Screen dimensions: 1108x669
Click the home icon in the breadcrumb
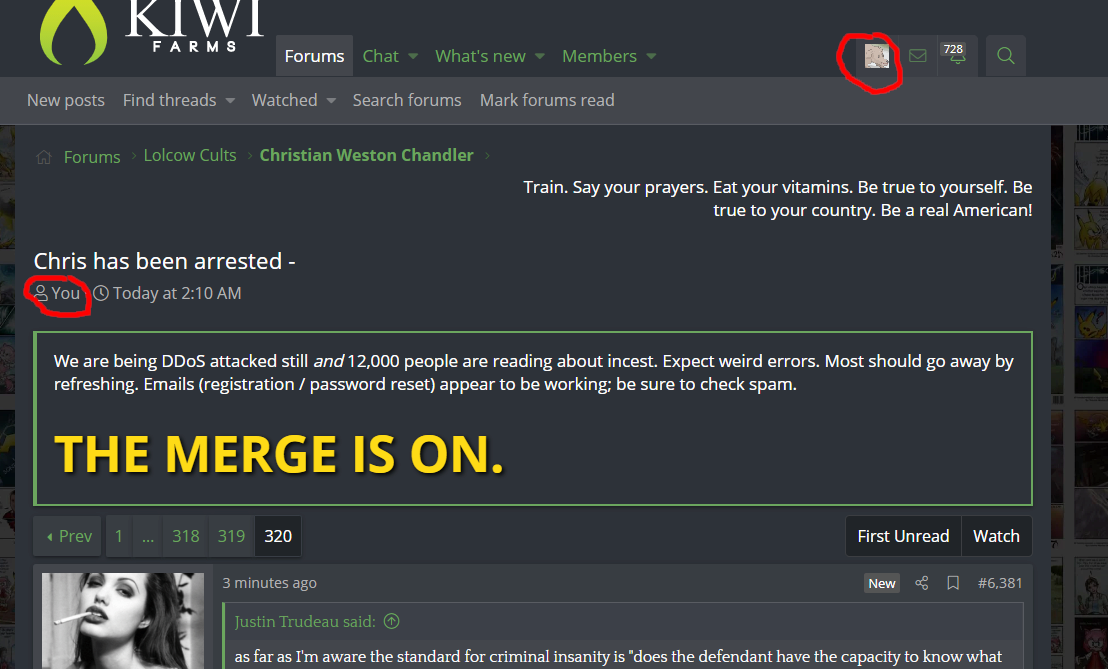coord(44,157)
